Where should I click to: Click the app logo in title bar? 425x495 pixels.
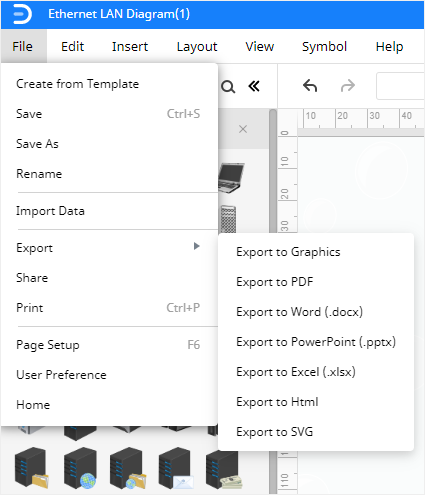point(22,14)
